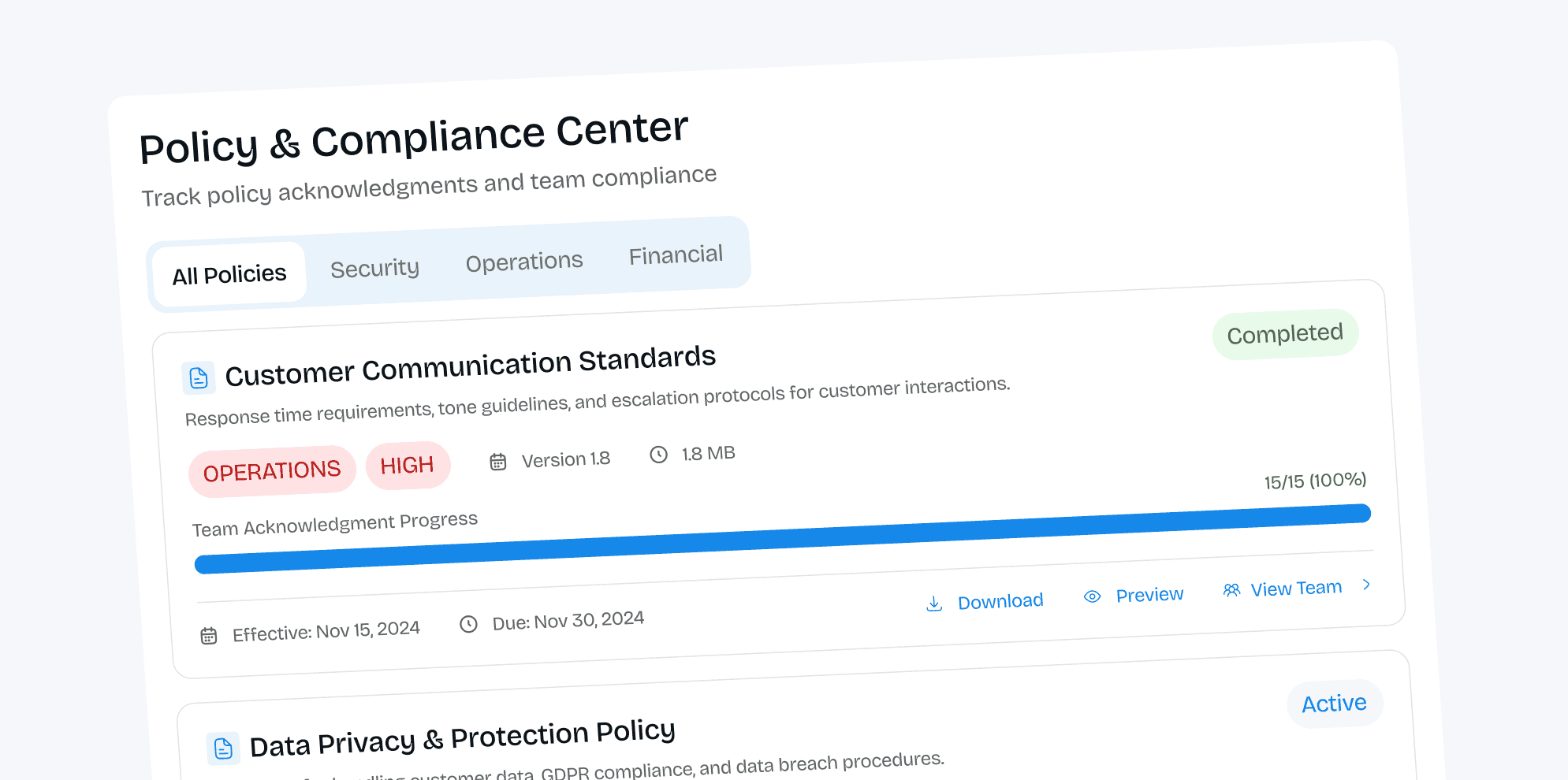The width and height of the screenshot is (1568, 780).
Task: Expand the View Team chevron arrow
Action: (1366, 585)
